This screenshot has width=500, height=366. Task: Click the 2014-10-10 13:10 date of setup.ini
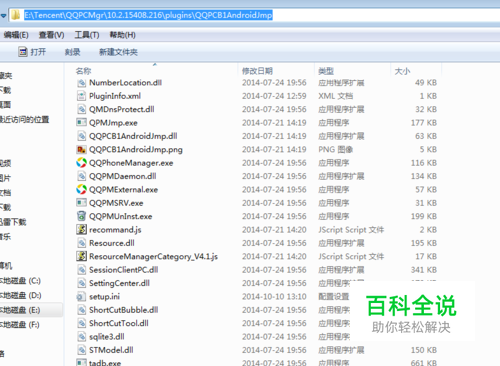click(274, 296)
